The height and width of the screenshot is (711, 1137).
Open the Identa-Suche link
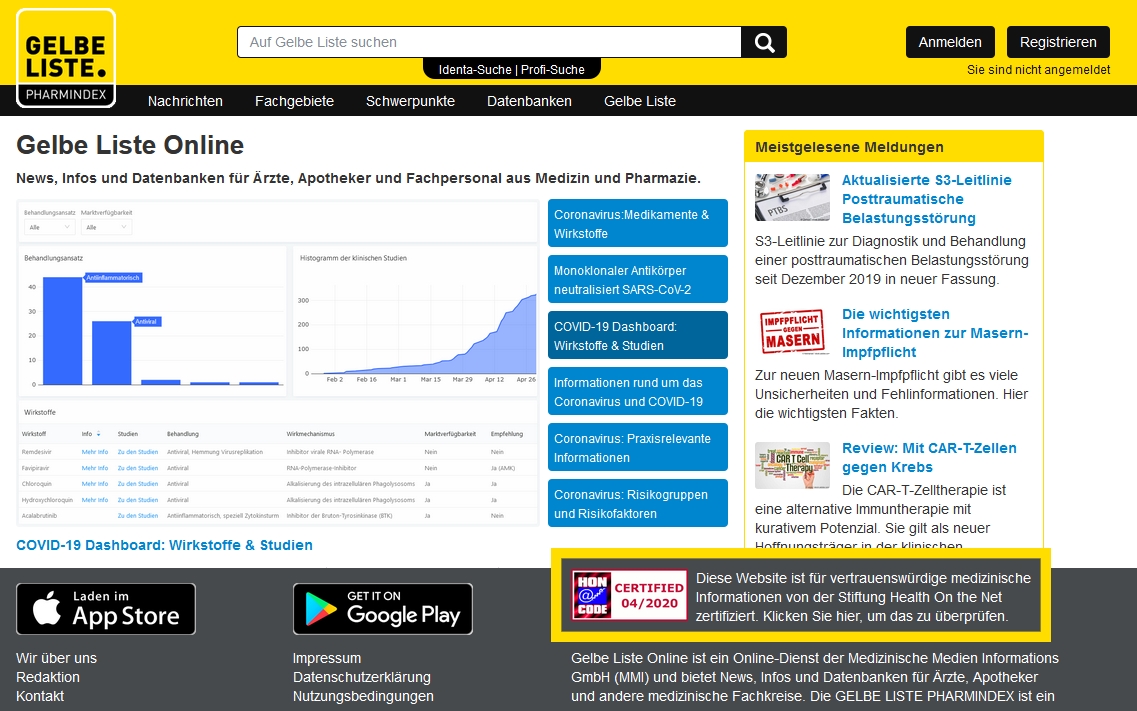coord(475,70)
